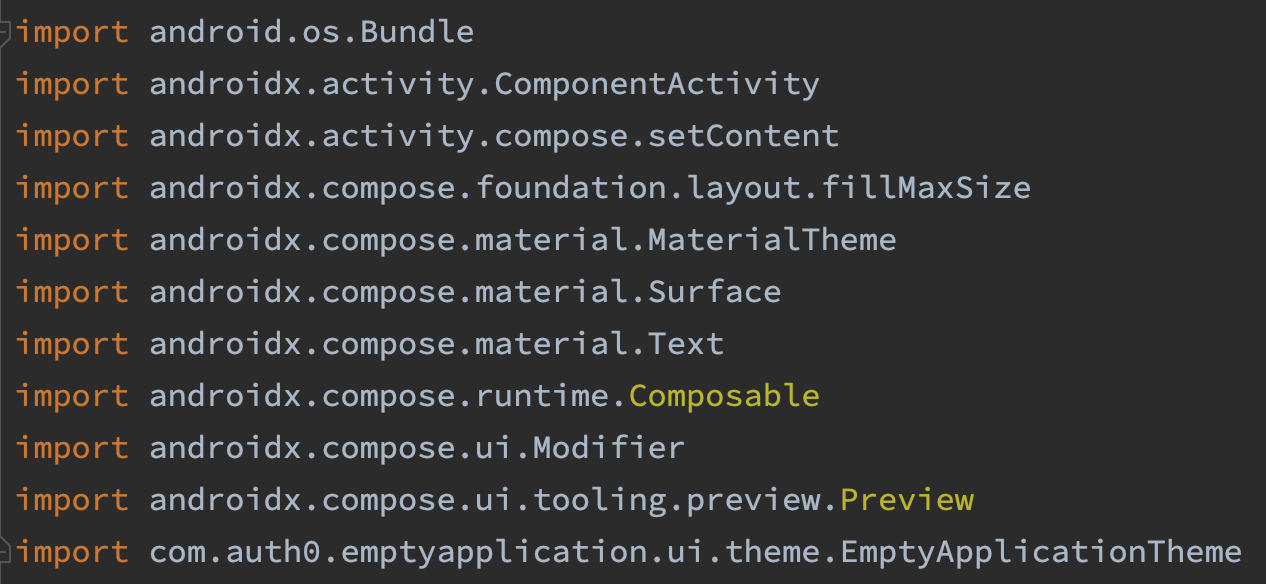Click MaterialTheme in the material import

[772, 240]
